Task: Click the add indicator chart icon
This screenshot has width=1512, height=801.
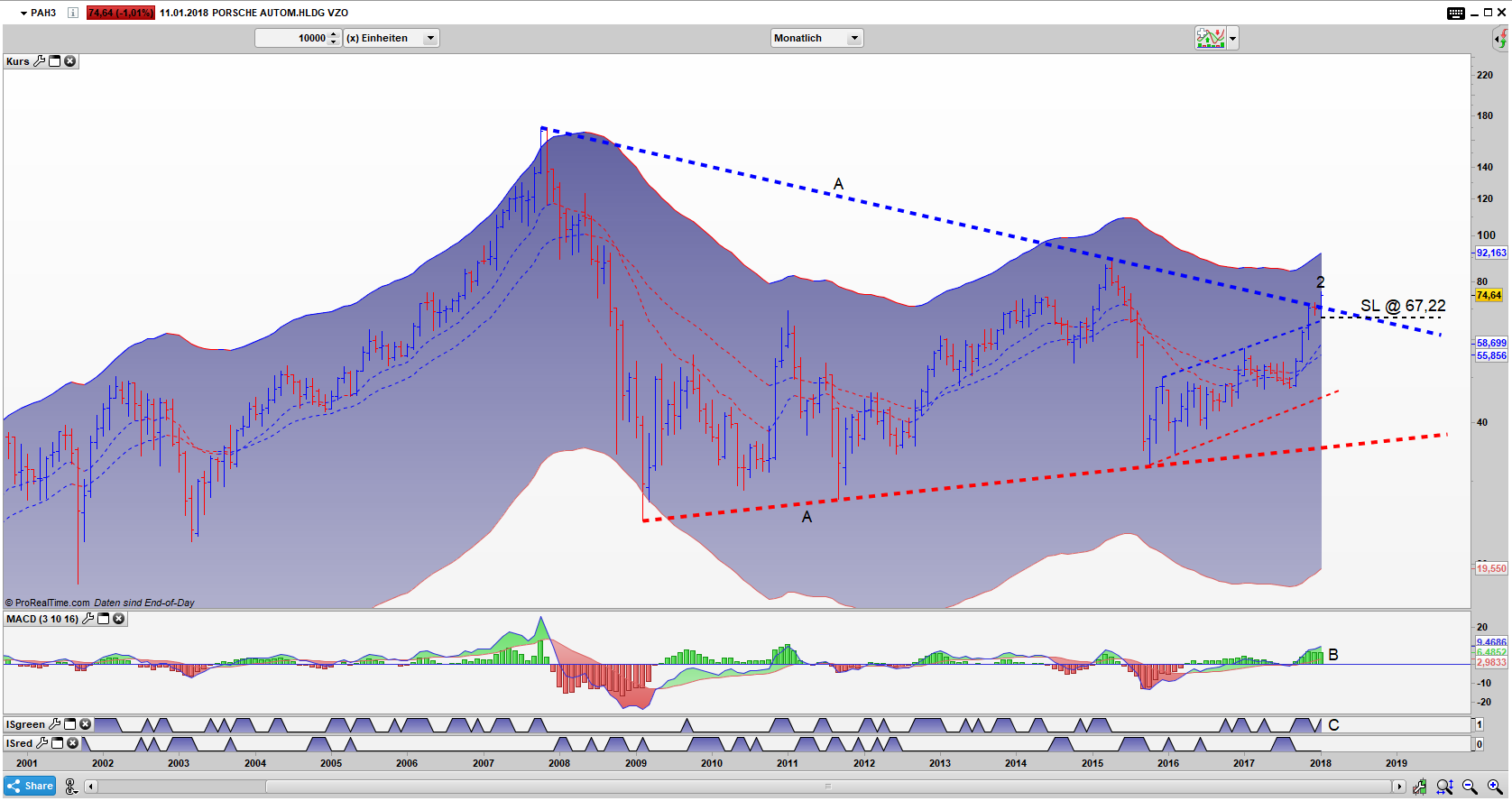Action: tap(1210, 38)
